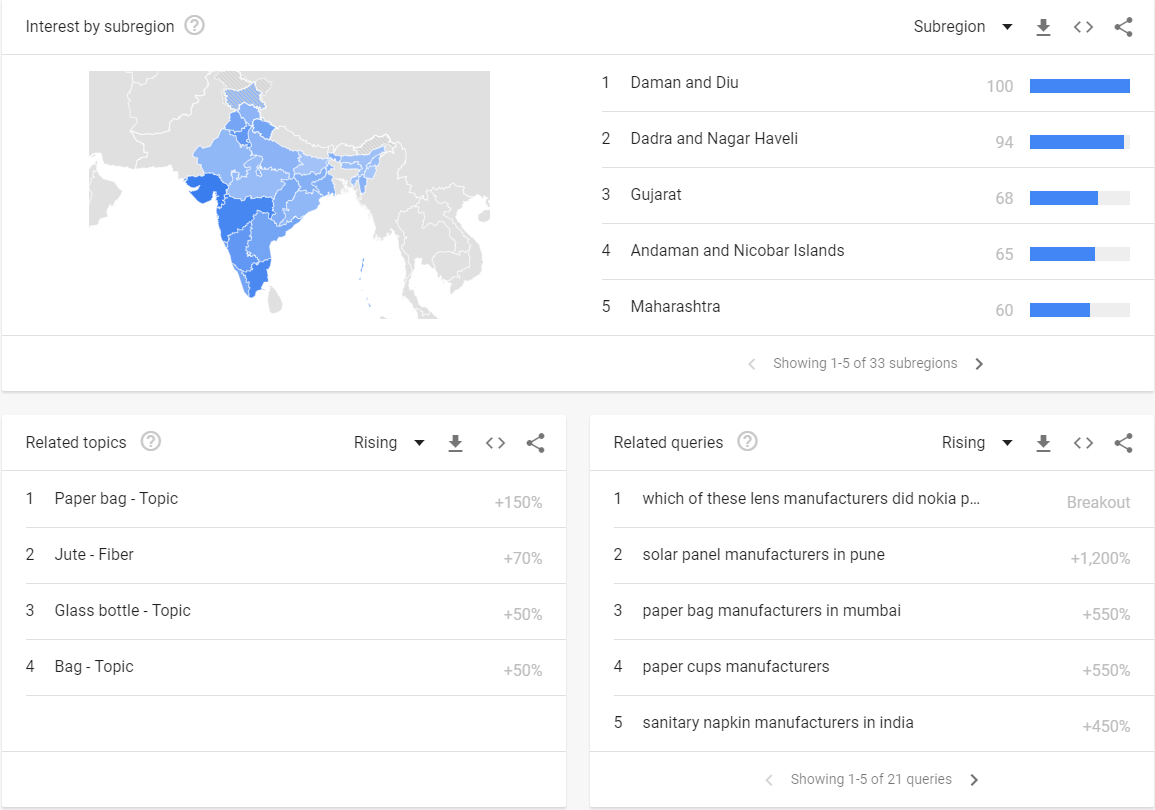1155x810 pixels.
Task: Open help for Interest by subregion
Action: [194, 26]
